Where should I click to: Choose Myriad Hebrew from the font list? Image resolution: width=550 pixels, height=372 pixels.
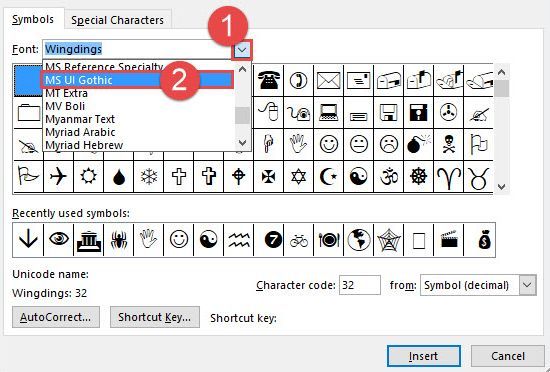[138, 145]
